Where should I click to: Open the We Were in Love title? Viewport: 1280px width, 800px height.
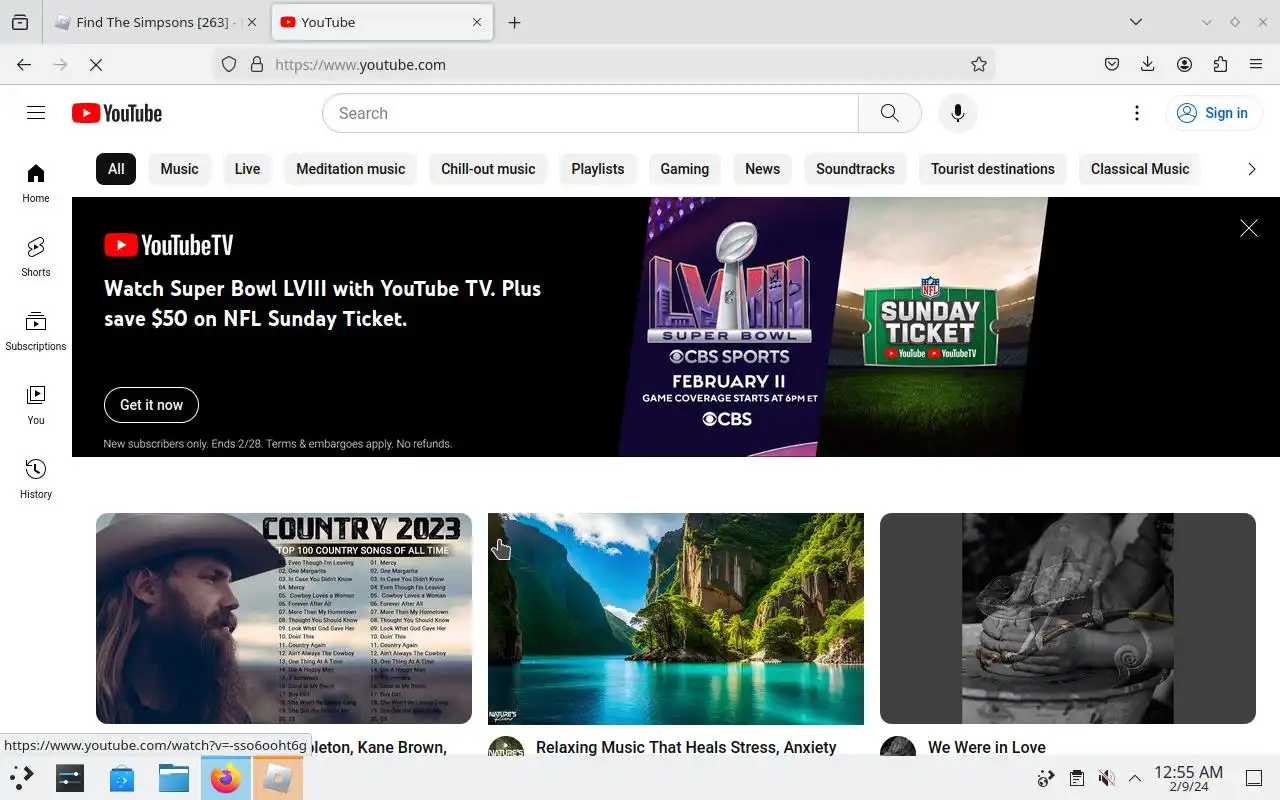(987, 747)
